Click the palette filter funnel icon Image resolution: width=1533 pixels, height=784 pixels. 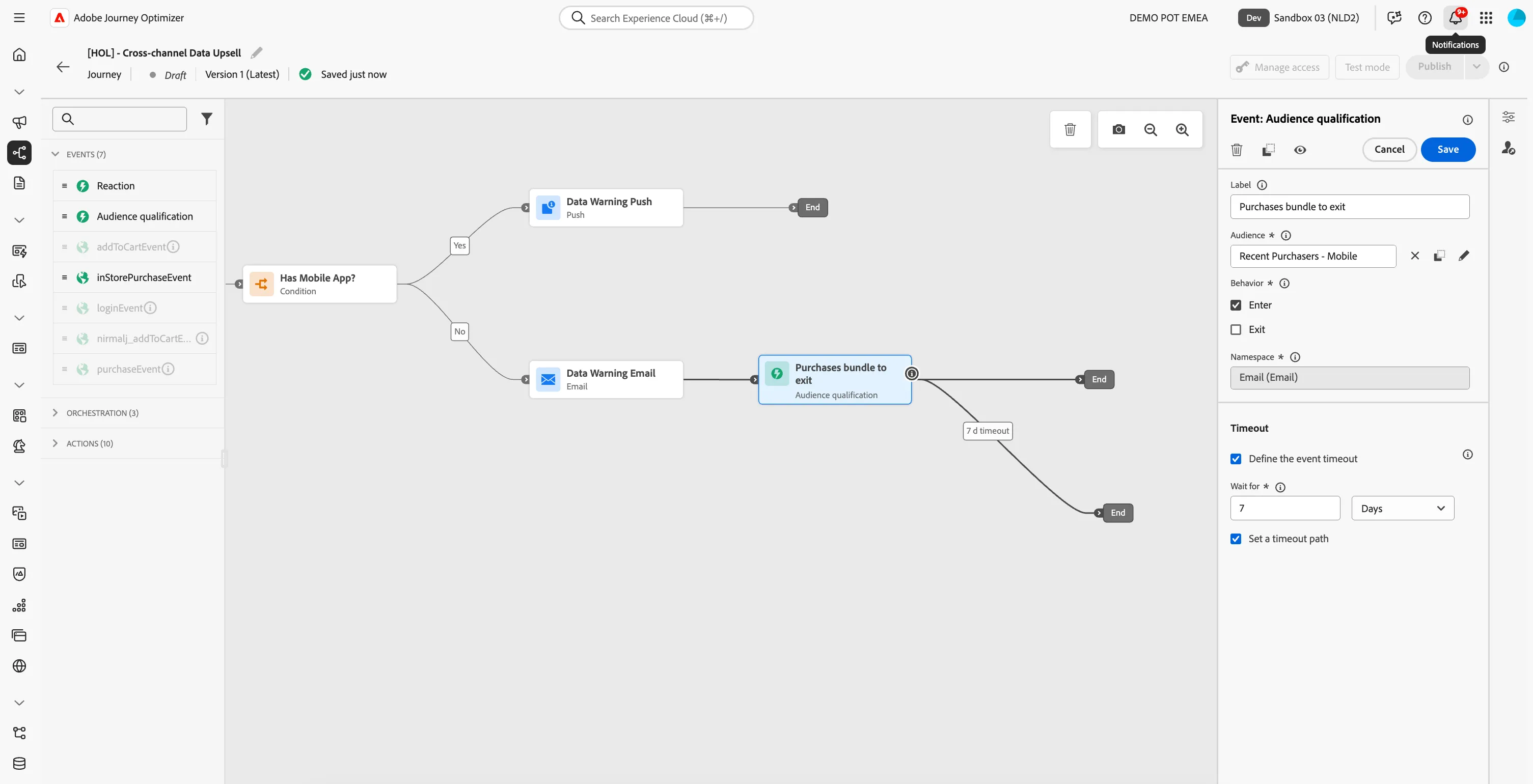tap(206, 119)
